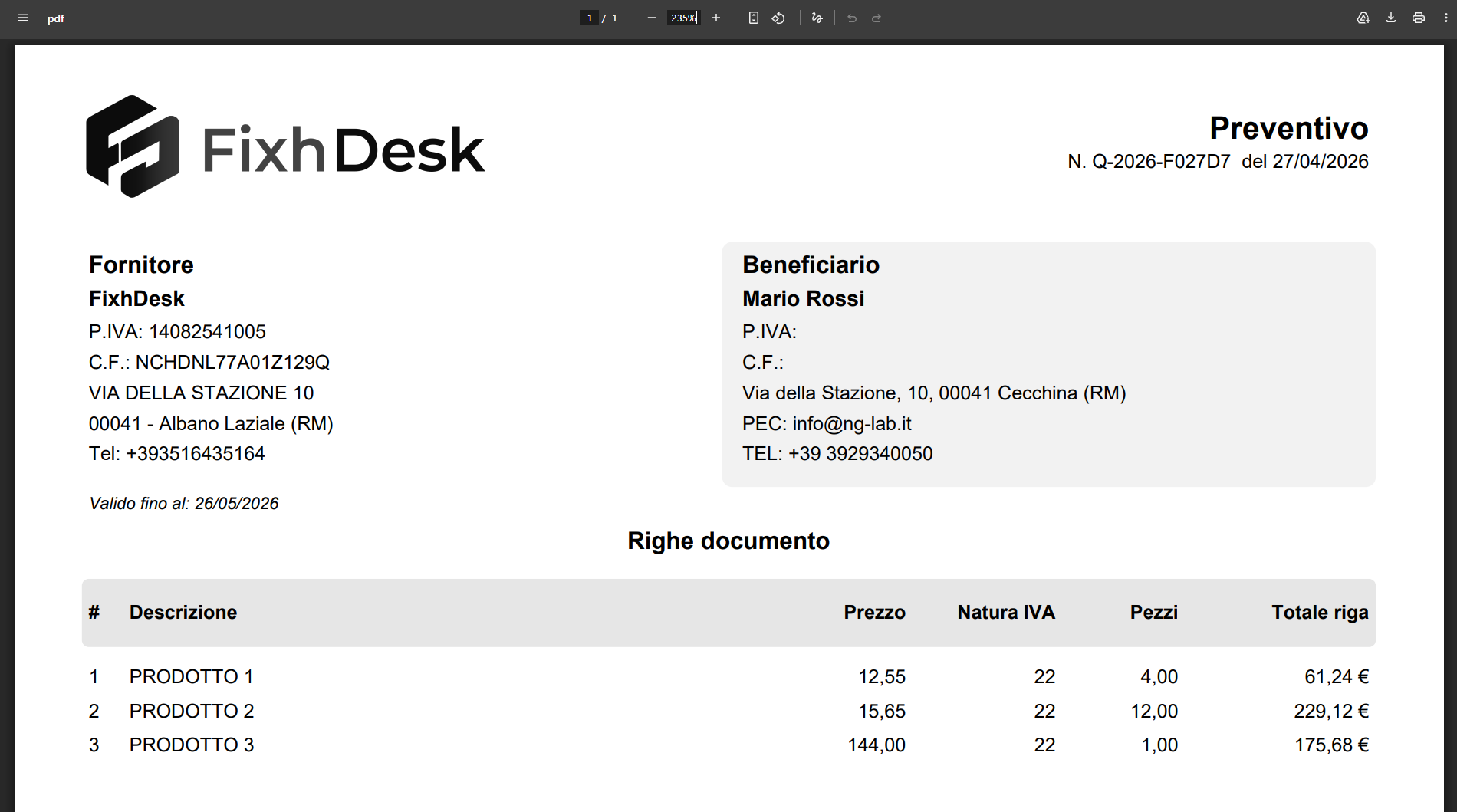Click the 'Righe documento' heading
Viewport: 1457px width, 812px height.
coord(728,541)
